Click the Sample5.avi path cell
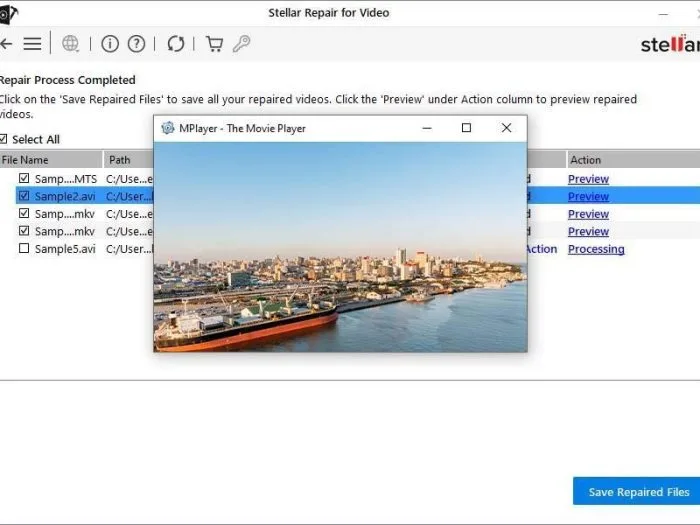Viewport: 700px width, 525px height. [129, 249]
